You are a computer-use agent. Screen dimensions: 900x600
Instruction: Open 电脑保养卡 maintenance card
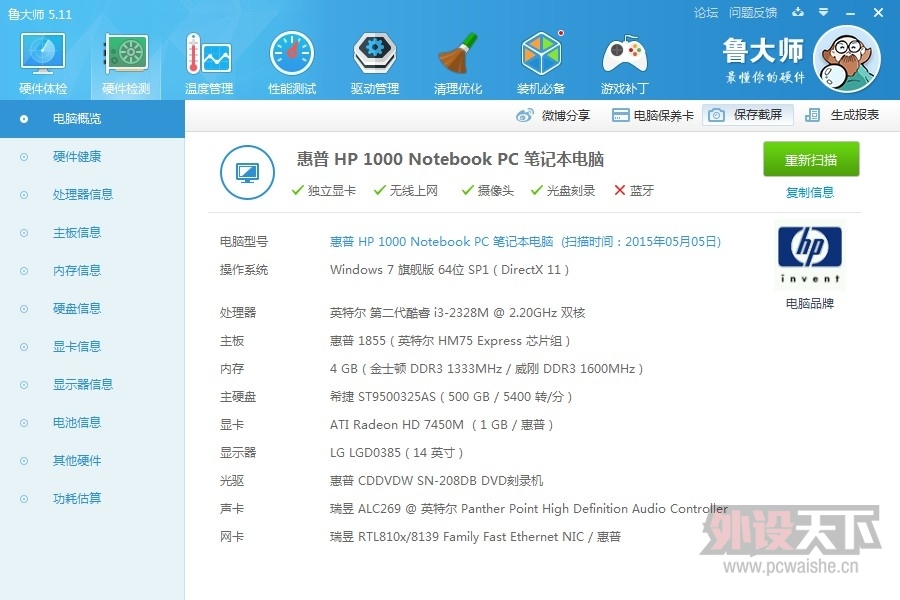[x=653, y=115]
